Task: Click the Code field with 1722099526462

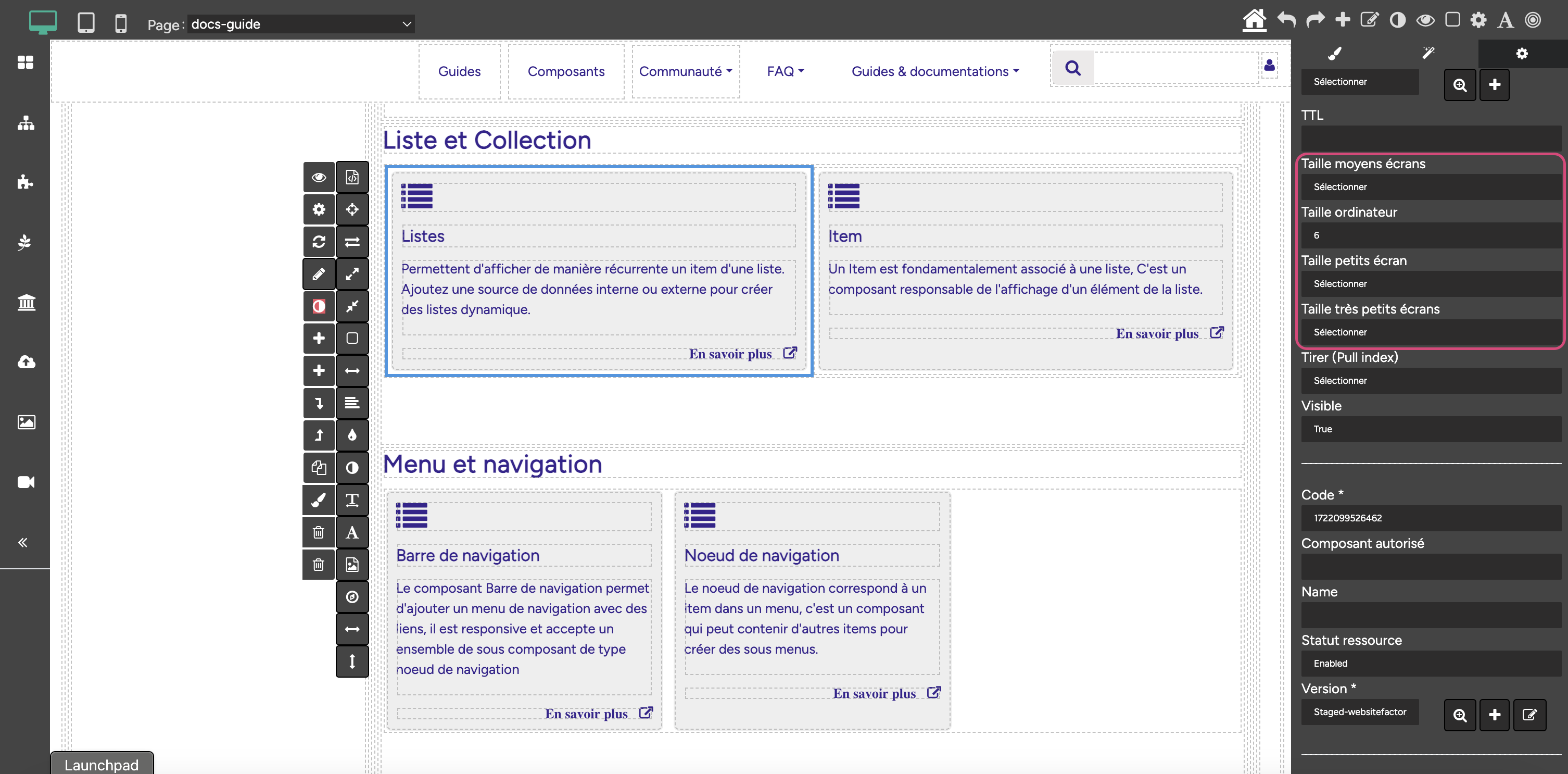Action: coord(1431,518)
